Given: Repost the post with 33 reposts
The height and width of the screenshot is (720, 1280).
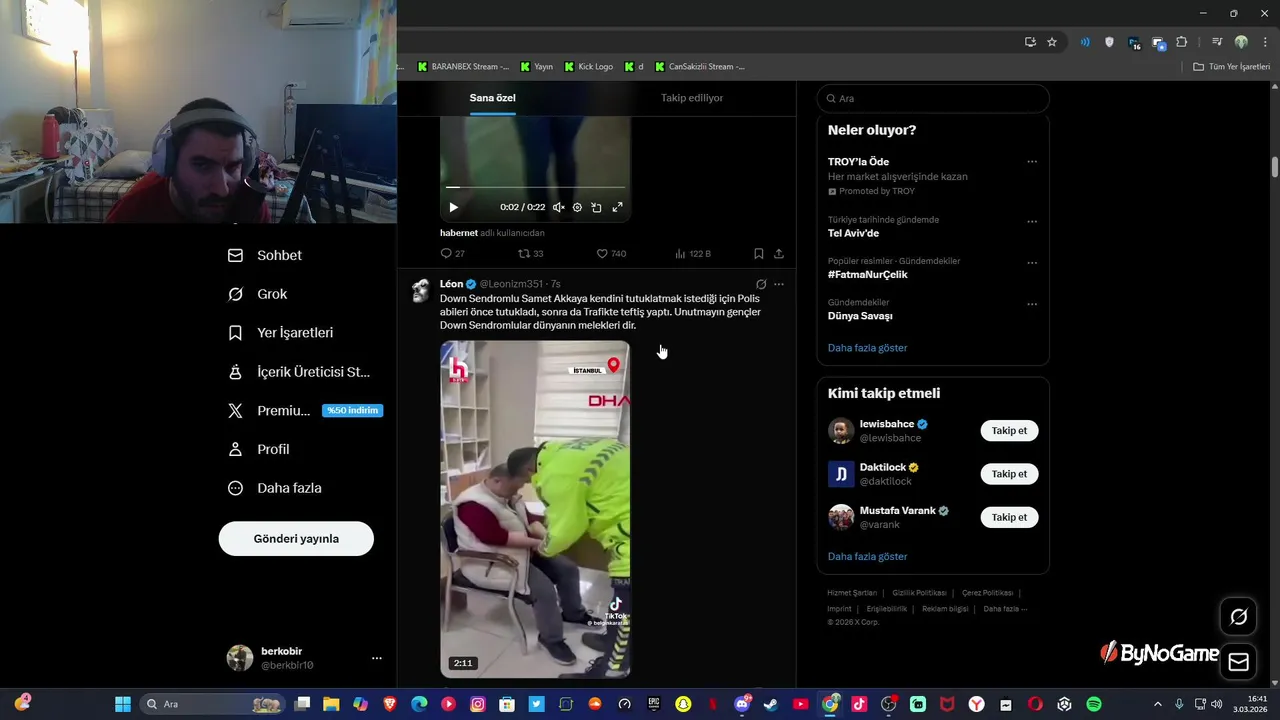Looking at the screenshot, I should [x=530, y=254].
